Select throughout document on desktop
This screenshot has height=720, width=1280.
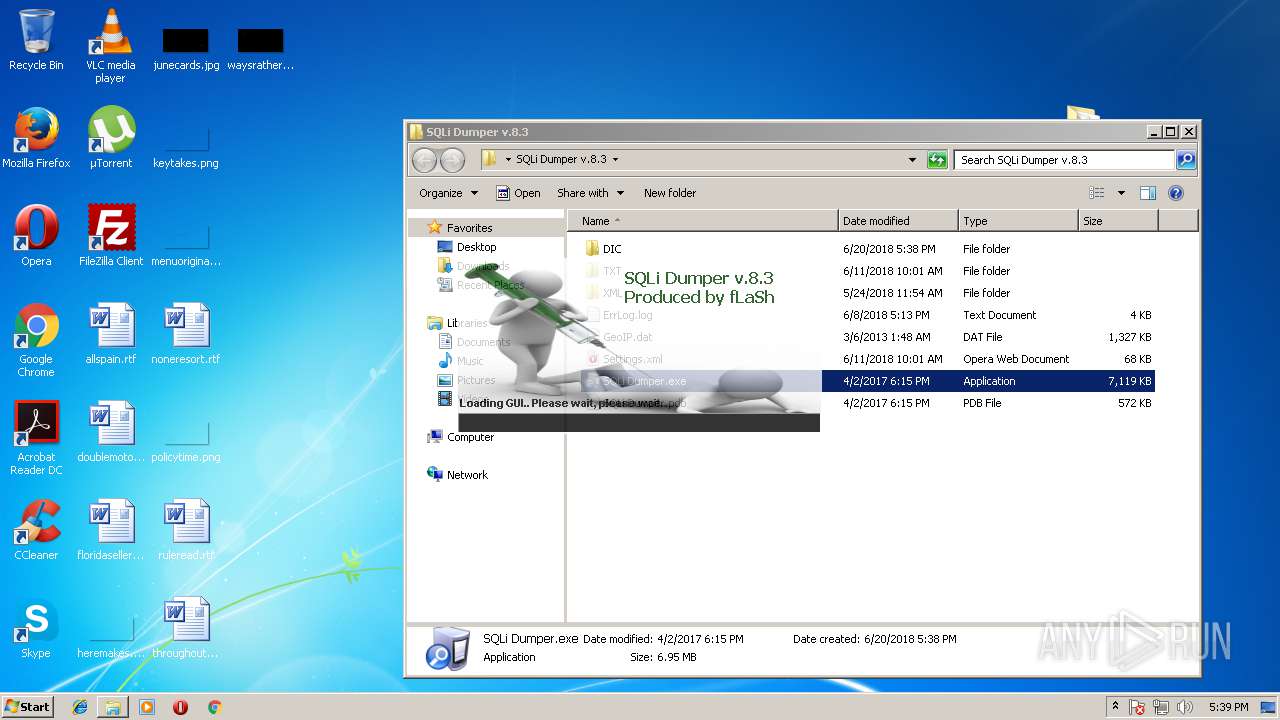pyautogui.click(x=185, y=628)
